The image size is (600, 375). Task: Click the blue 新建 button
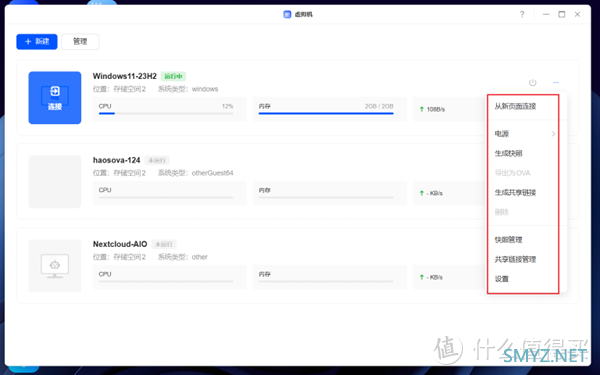click(x=37, y=41)
